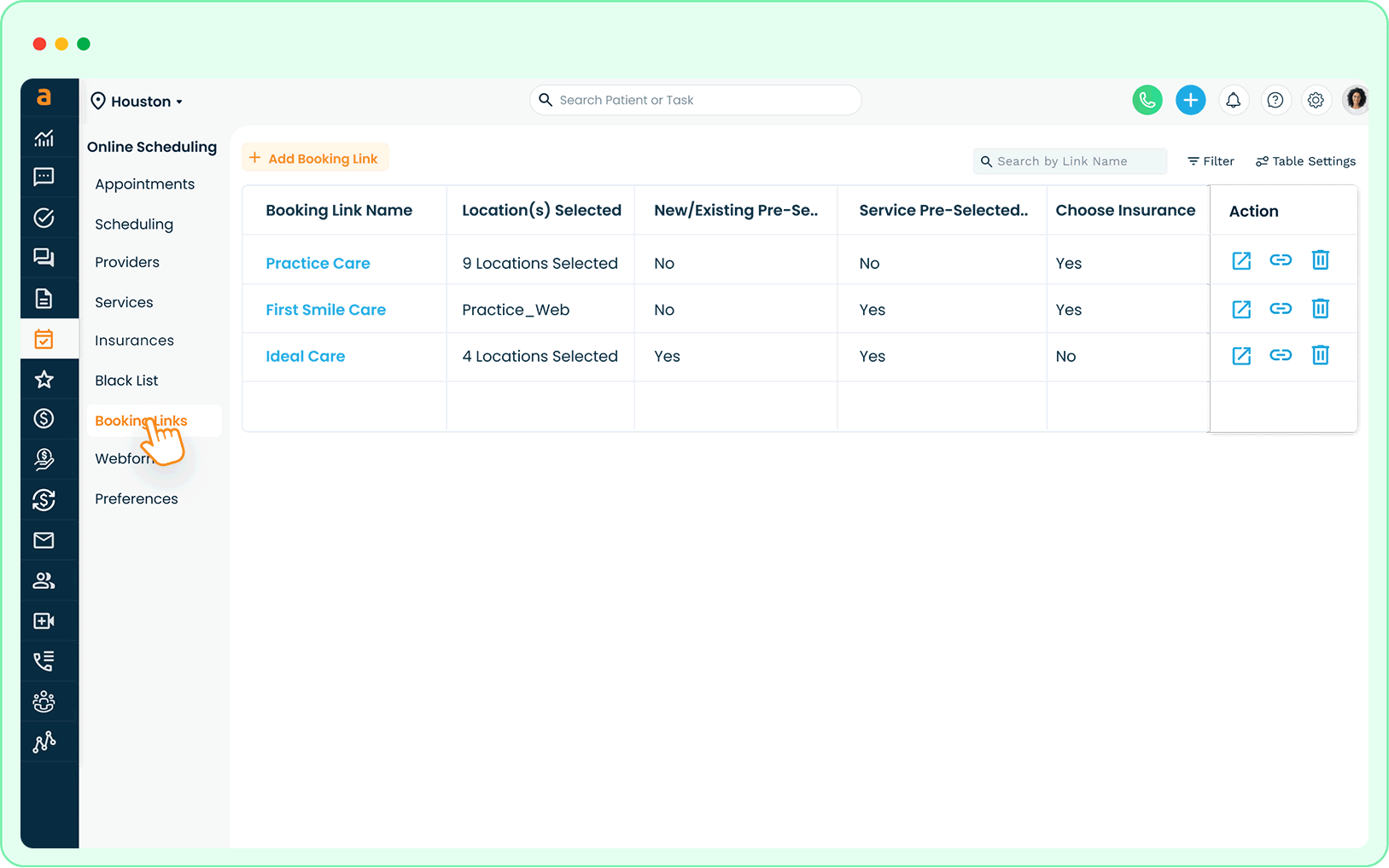Image resolution: width=1389 pixels, height=868 pixels.
Task: Click the blue plus add button
Action: [x=1190, y=100]
